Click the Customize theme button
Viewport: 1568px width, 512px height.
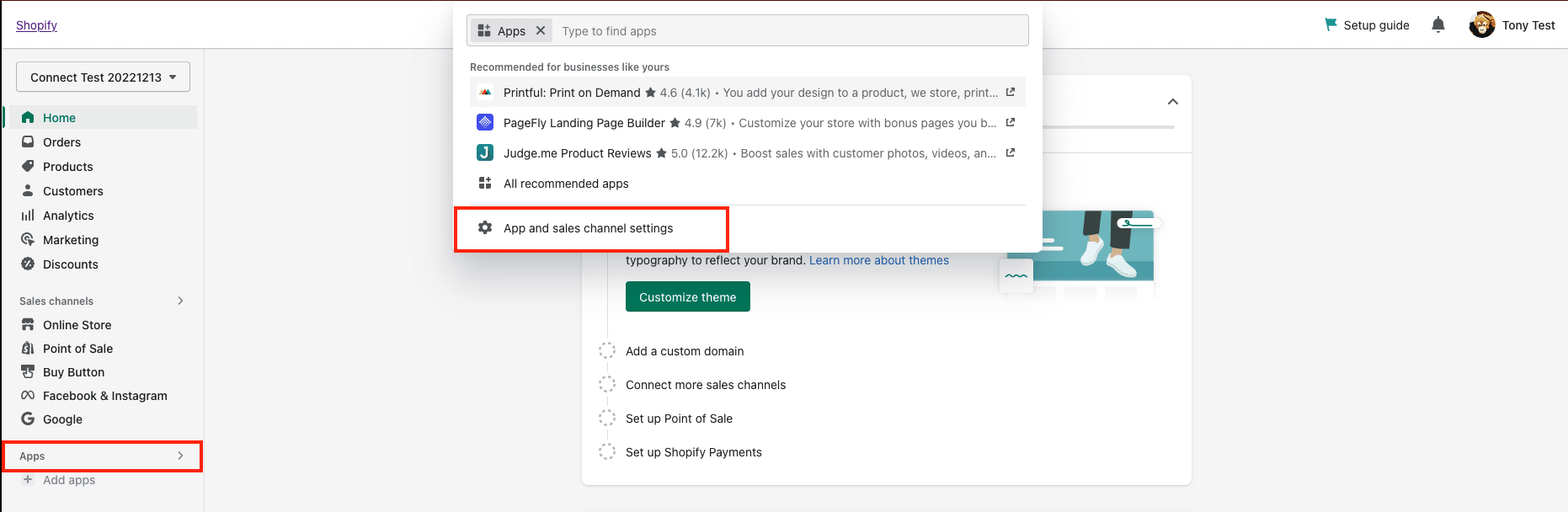tap(688, 296)
